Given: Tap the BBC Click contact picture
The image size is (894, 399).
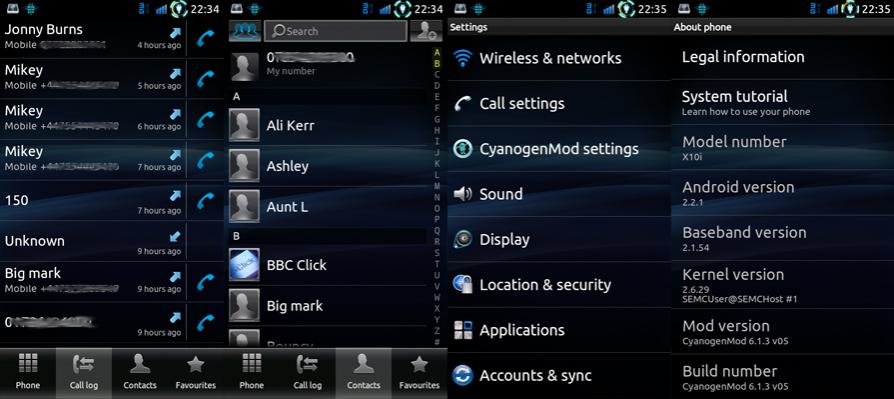Looking at the screenshot, I should tap(244, 264).
